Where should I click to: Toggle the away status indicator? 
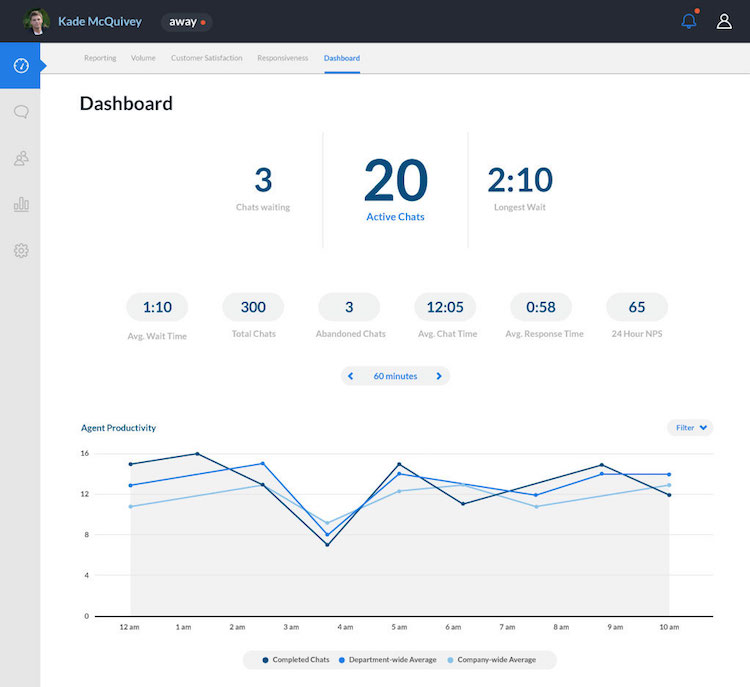click(x=187, y=21)
